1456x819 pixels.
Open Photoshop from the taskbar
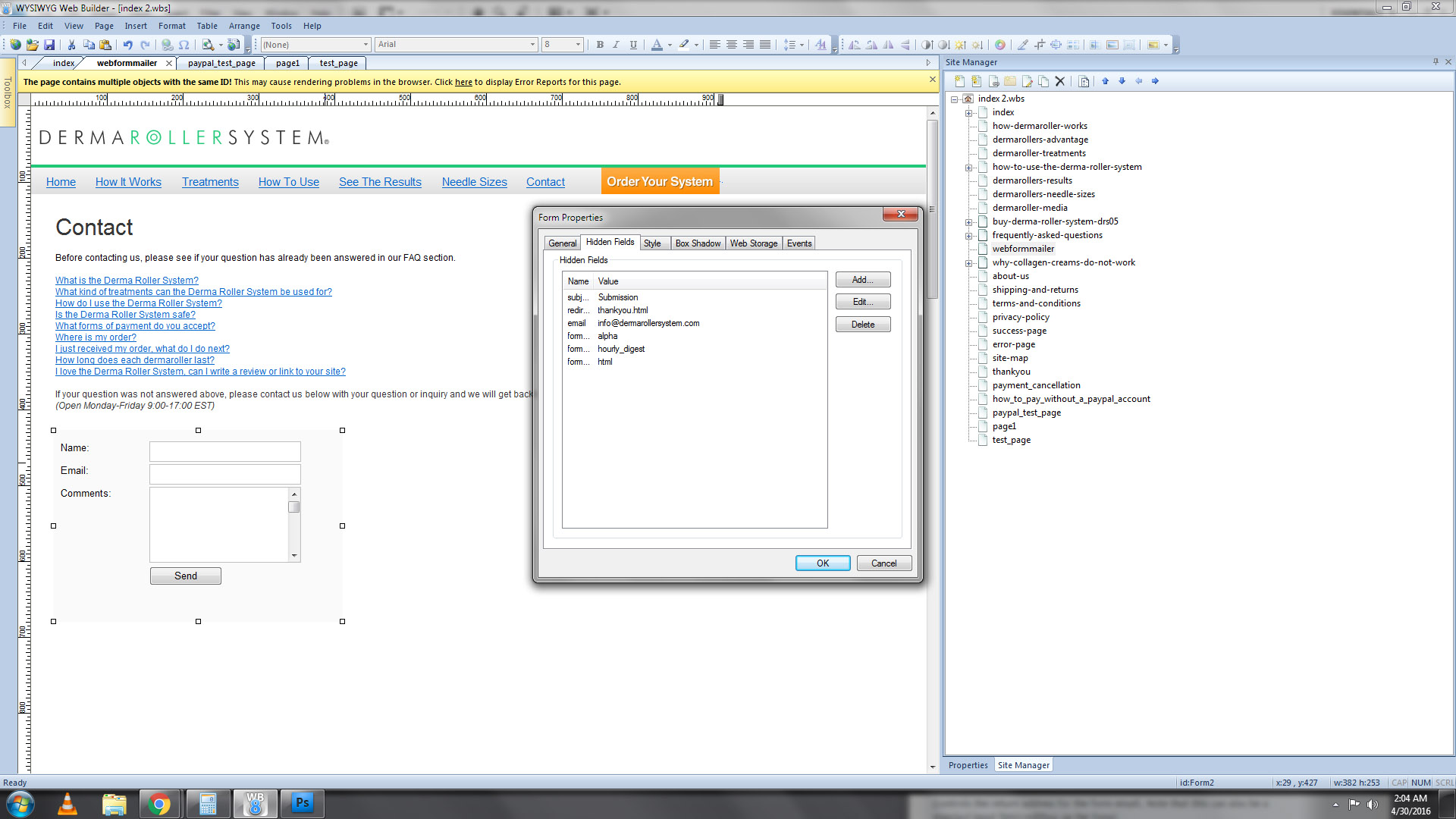click(x=302, y=803)
